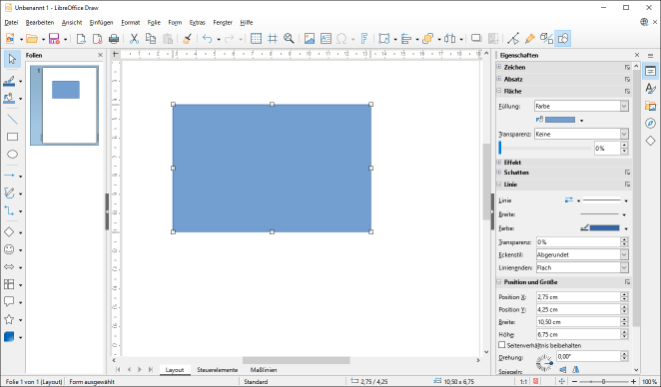The height and width of the screenshot is (387, 661).
Task: Select the Rectangle tool in left toolbar
Action: click(12, 137)
